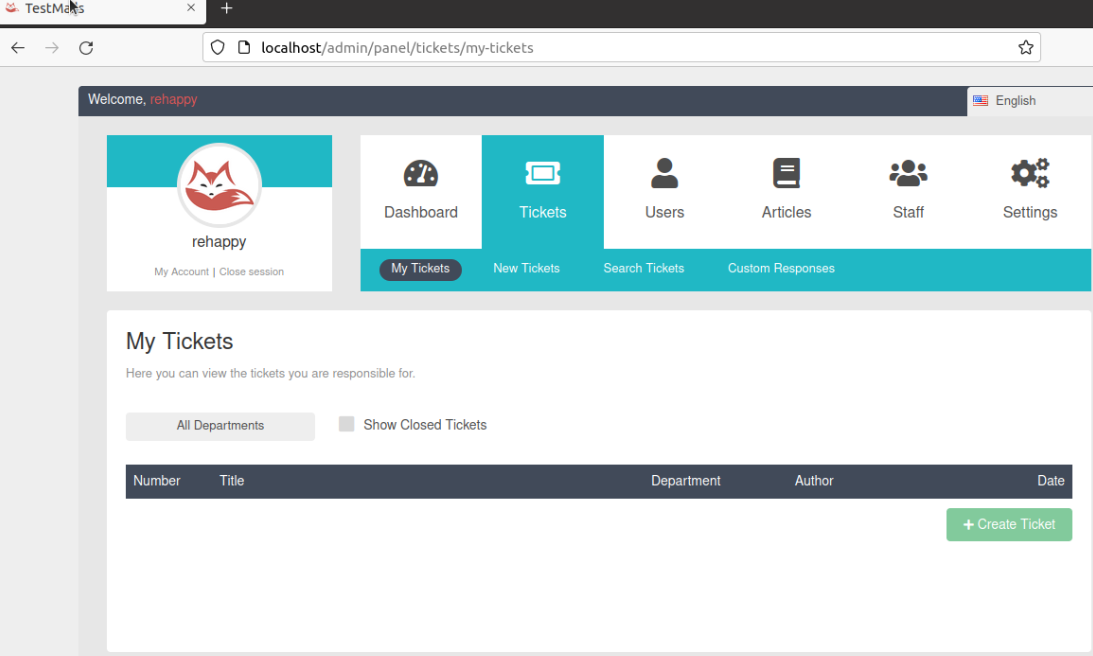Click the Create Ticket button
The image size is (1093, 656).
click(1008, 524)
